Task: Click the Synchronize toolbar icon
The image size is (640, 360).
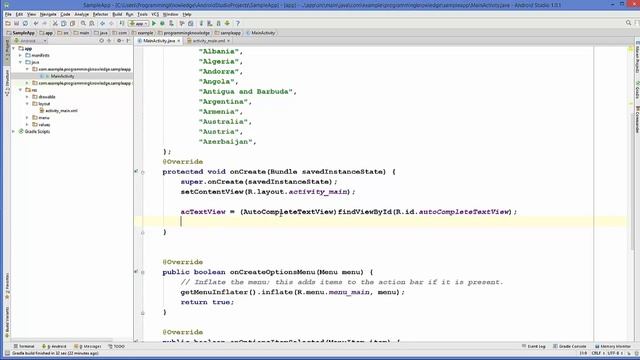Action: (25, 24)
